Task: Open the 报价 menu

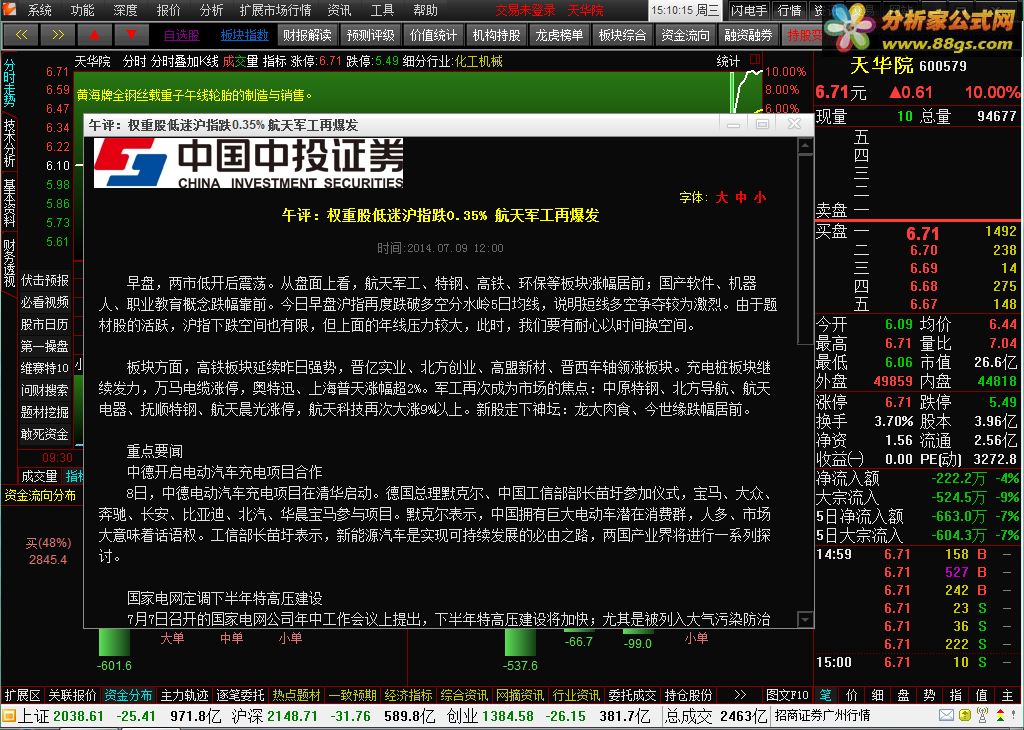Action: (x=168, y=10)
